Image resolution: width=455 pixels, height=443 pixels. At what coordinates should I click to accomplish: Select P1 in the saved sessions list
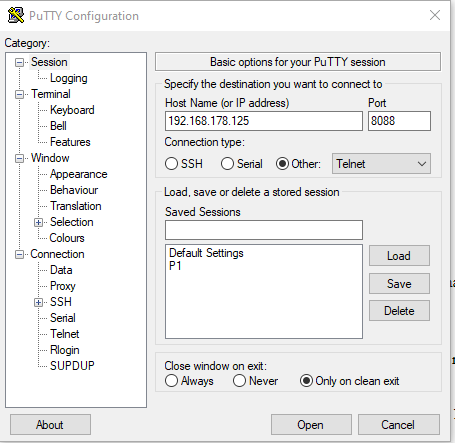point(175,266)
